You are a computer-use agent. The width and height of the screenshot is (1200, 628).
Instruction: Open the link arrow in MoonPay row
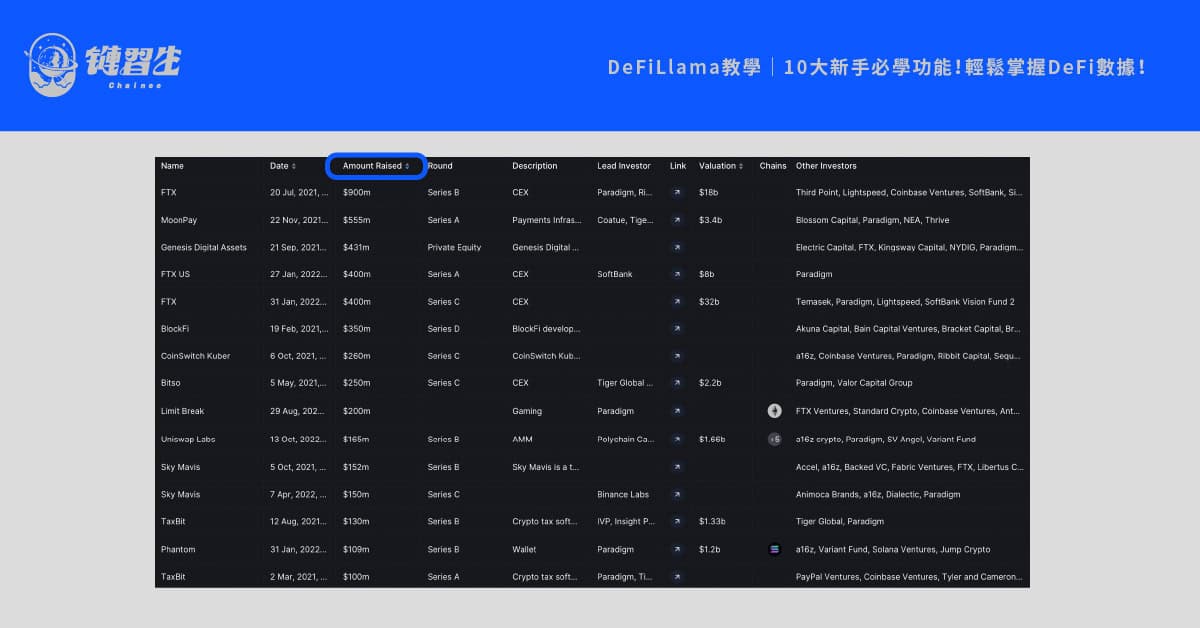click(677, 220)
